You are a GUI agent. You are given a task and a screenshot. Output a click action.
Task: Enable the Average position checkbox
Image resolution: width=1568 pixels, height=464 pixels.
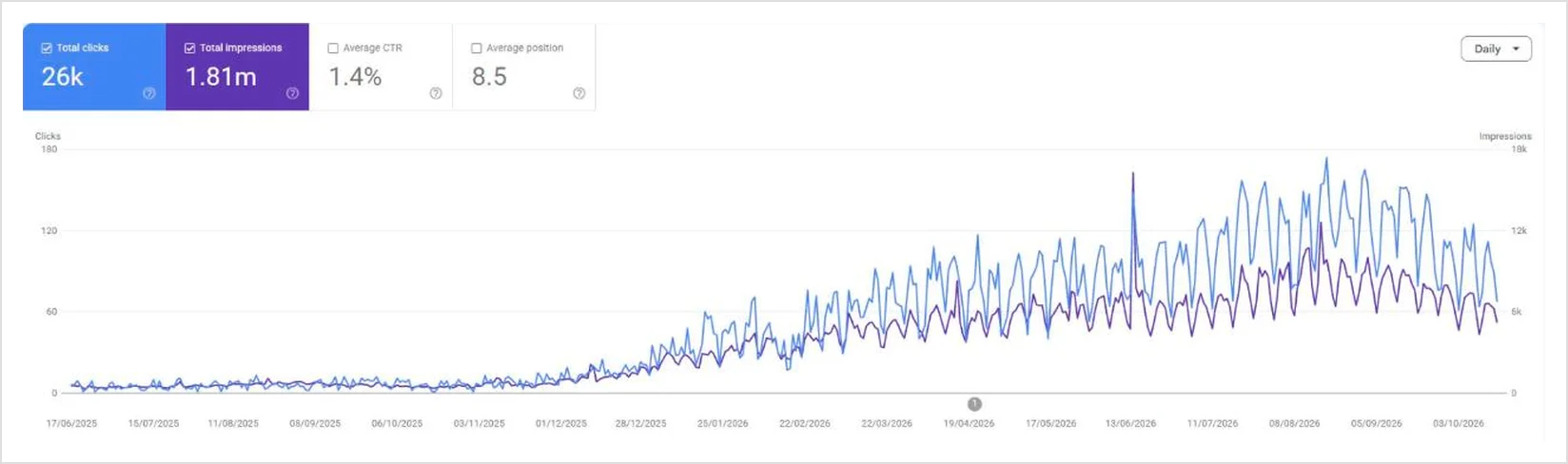[477, 48]
